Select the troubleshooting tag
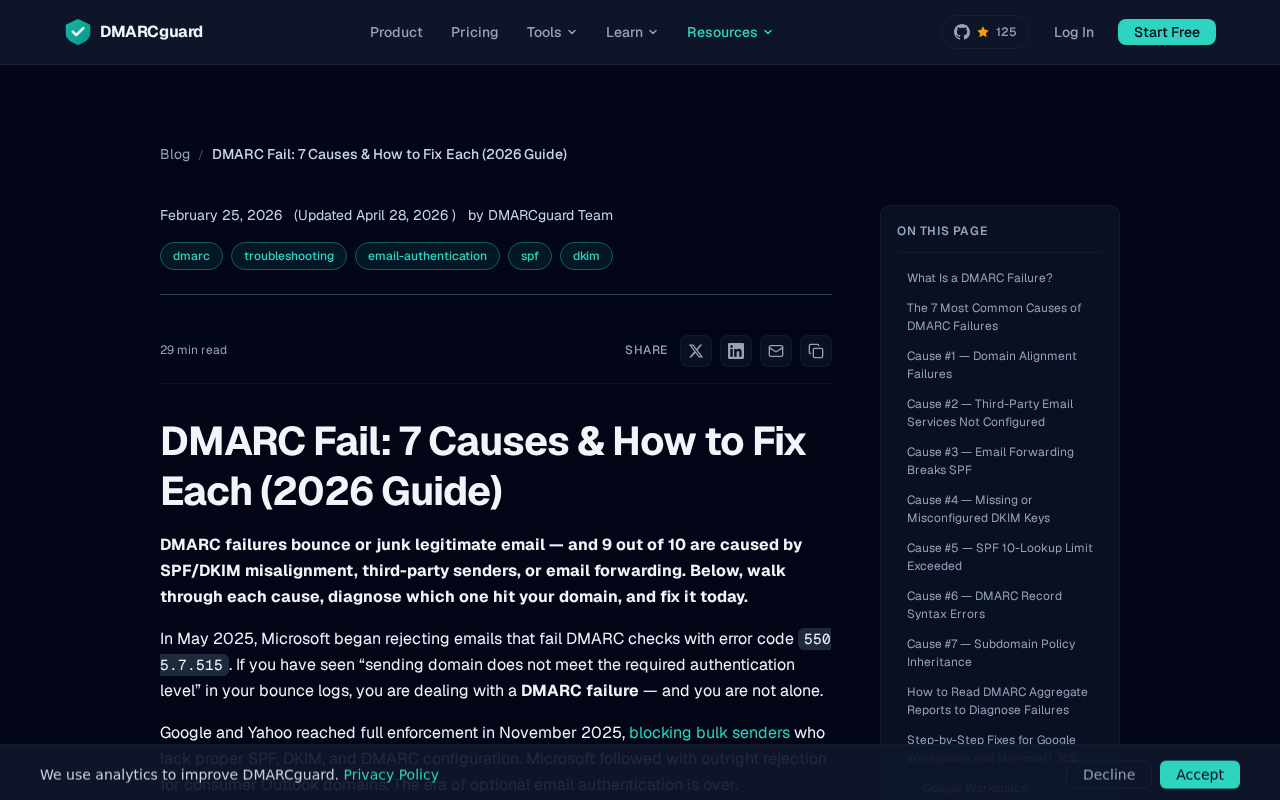 pos(289,256)
